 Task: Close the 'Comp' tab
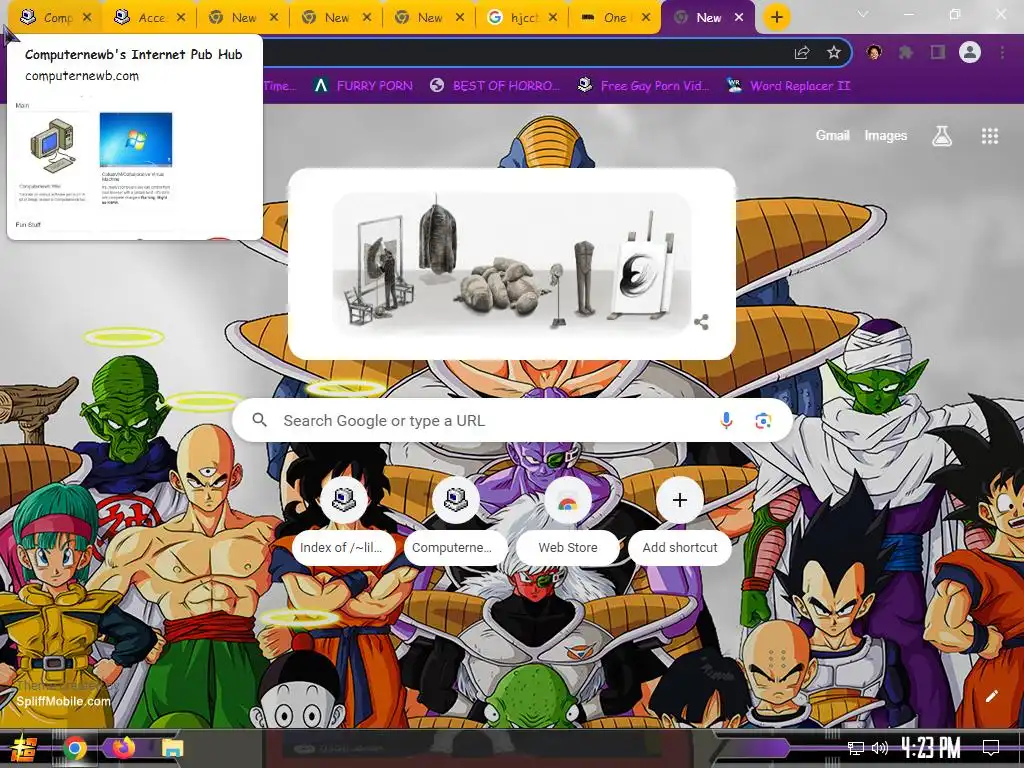[x=87, y=18]
